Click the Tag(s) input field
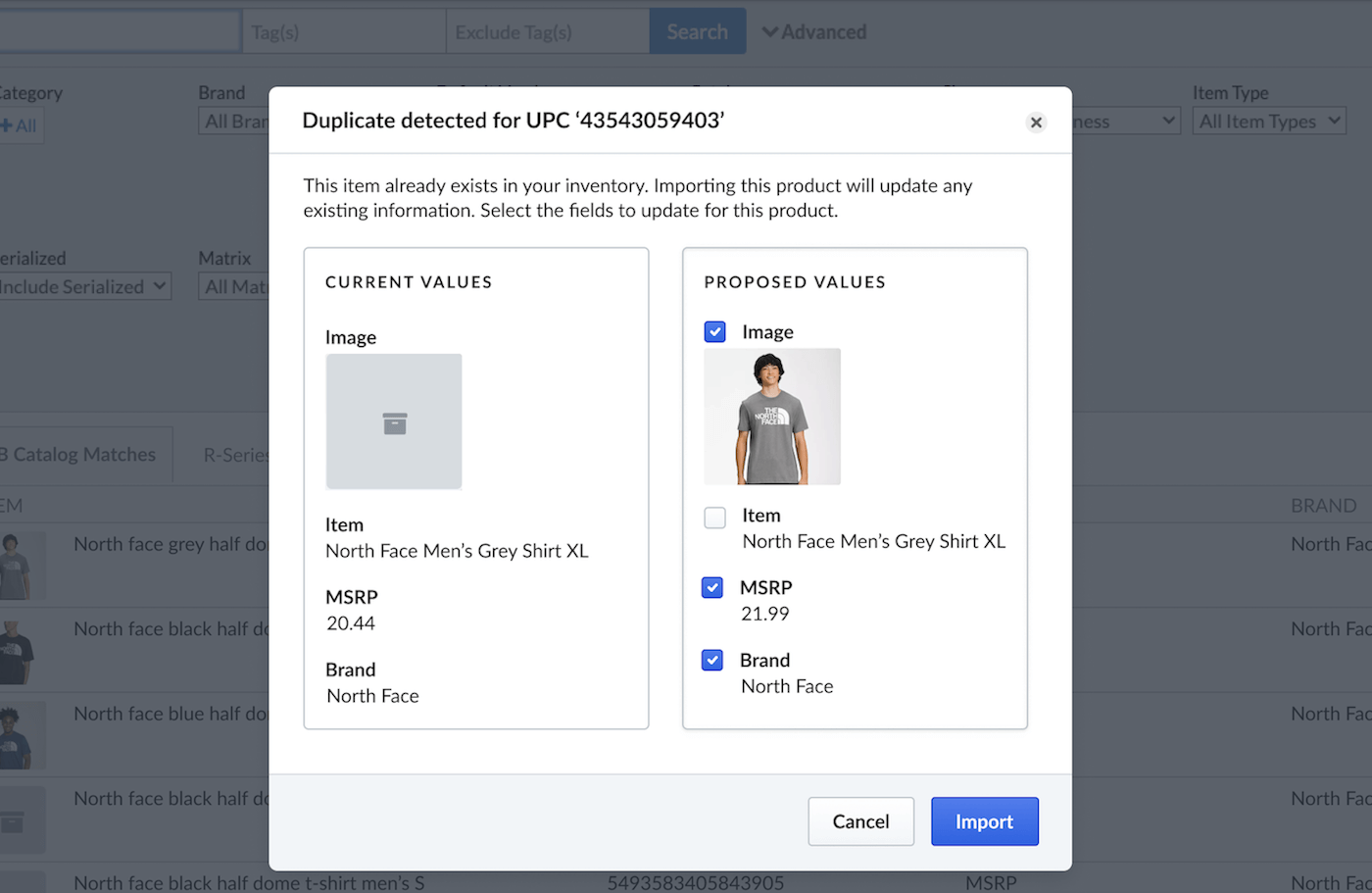This screenshot has height=893, width=1372. (x=343, y=31)
